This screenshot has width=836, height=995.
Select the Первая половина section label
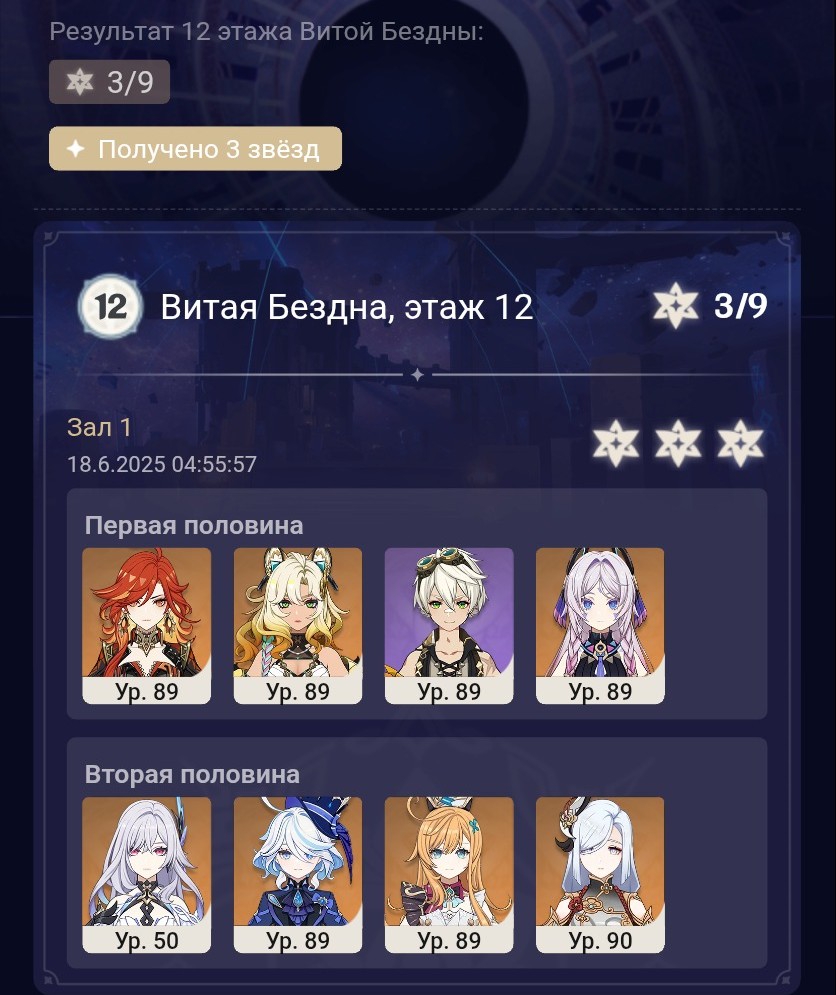click(x=194, y=525)
